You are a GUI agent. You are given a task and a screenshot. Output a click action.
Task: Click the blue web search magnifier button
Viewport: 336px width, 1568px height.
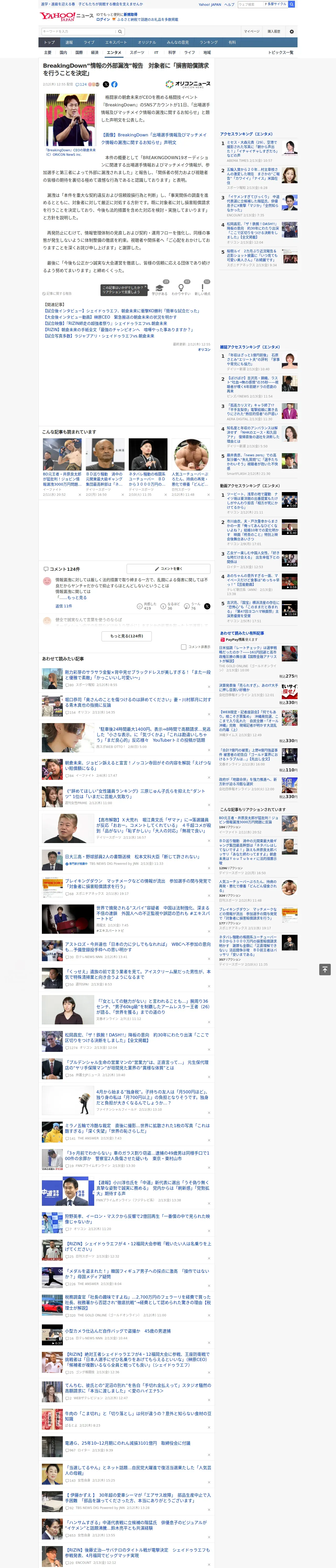pos(292,4)
